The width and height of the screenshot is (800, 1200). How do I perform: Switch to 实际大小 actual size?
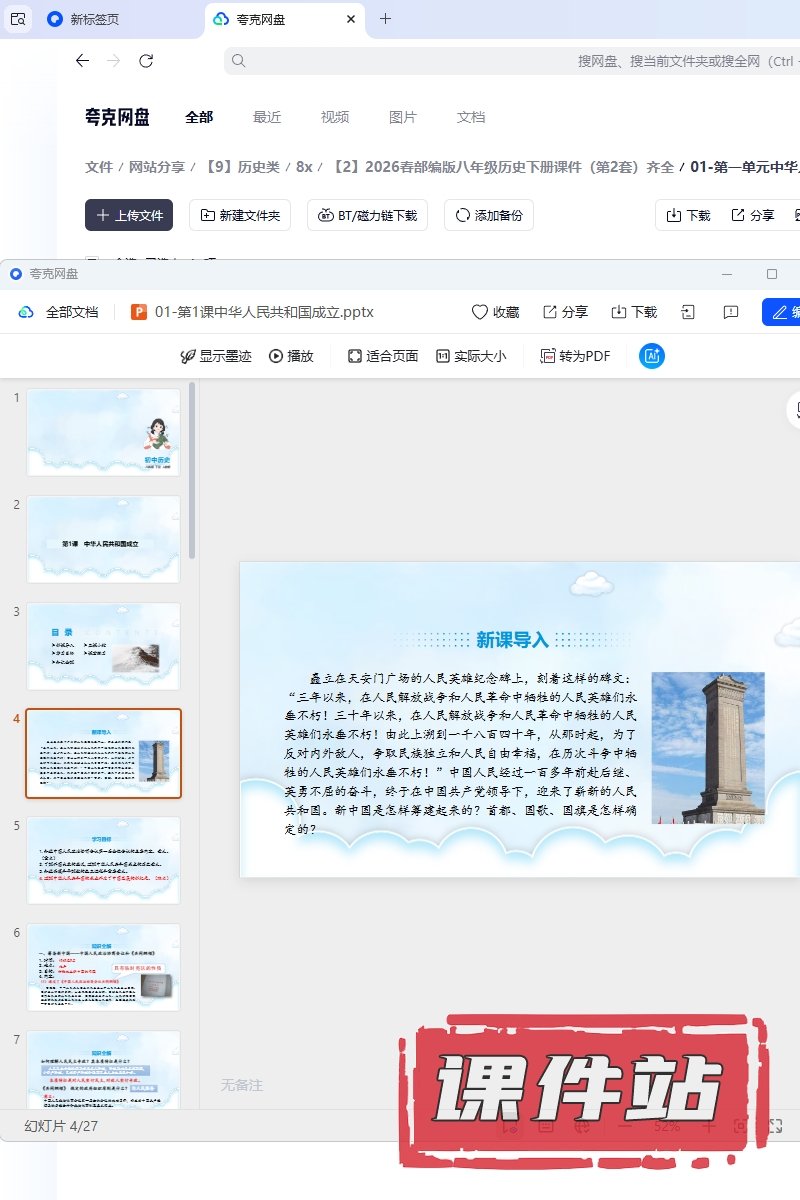point(471,356)
